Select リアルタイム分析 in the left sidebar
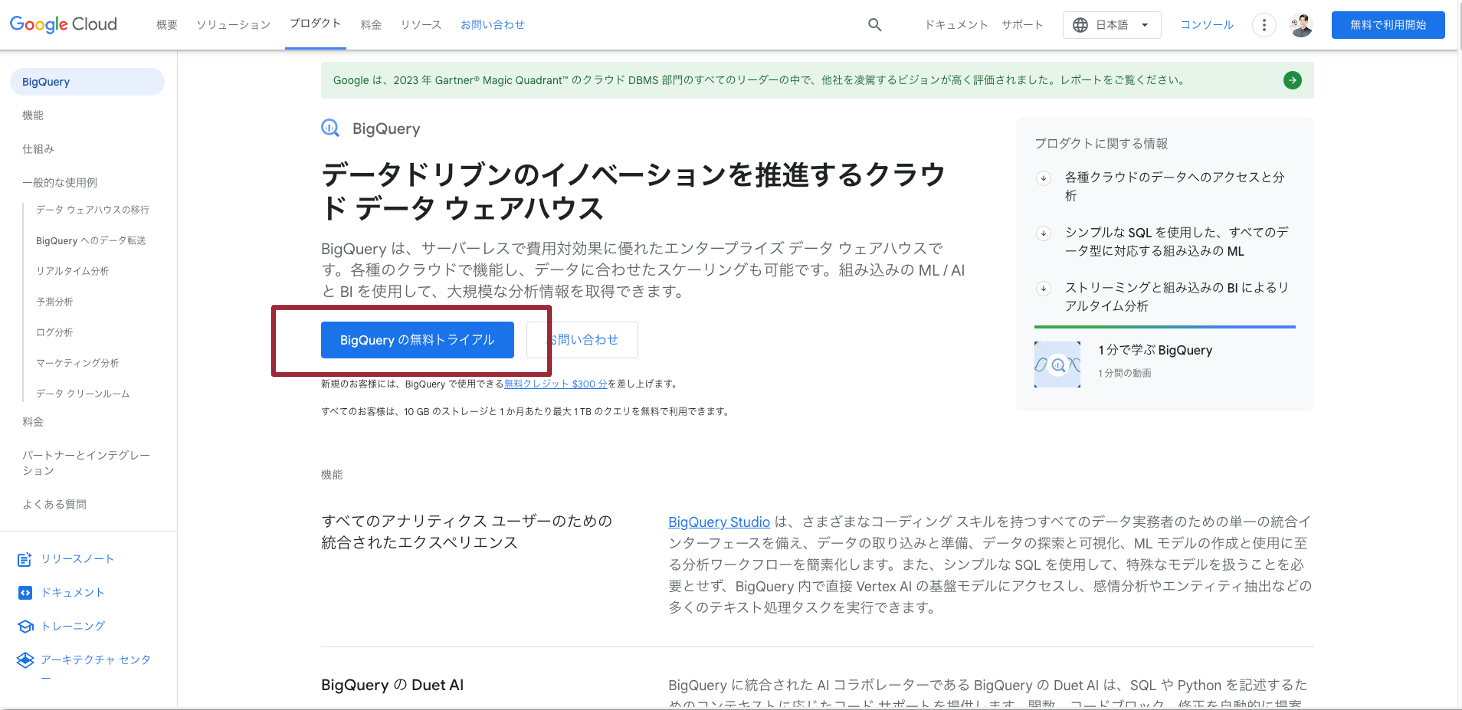The height and width of the screenshot is (710, 1462). click(x=72, y=271)
